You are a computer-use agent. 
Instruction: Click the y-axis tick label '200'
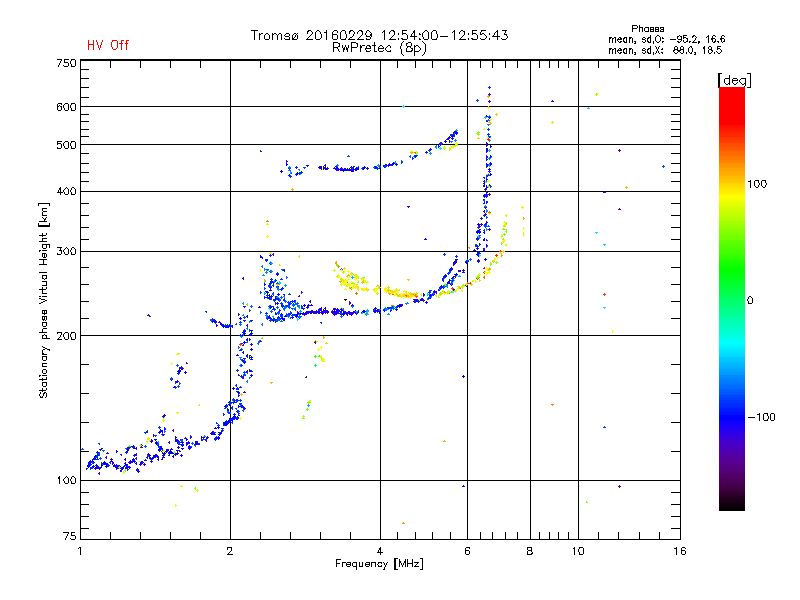pyautogui.click(x=66, y=336)
